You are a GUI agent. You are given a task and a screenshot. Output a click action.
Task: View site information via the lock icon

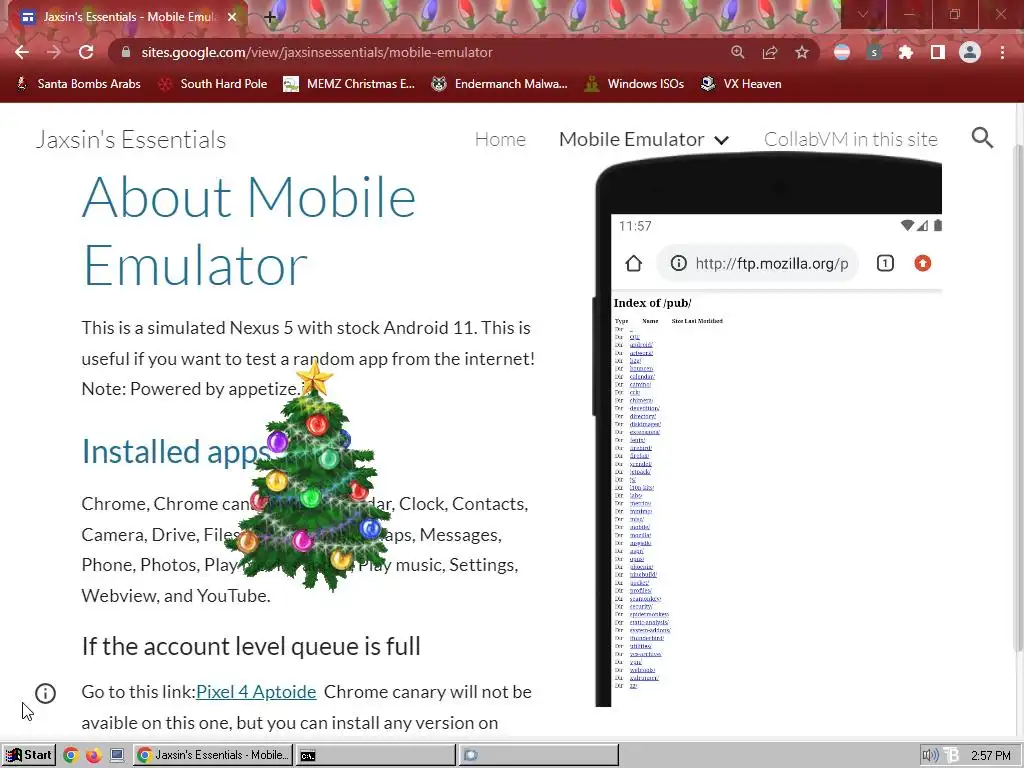126,52
